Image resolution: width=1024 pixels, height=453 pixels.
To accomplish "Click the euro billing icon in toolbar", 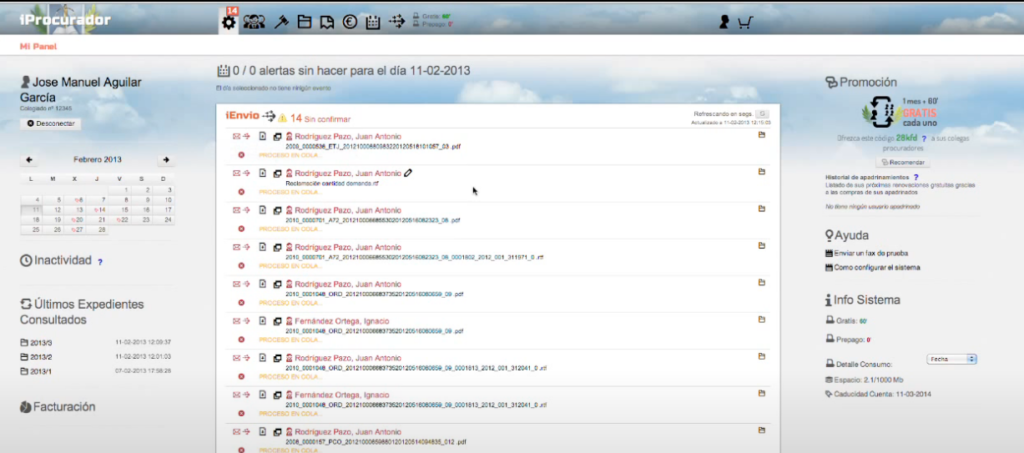I will point(349,22).
